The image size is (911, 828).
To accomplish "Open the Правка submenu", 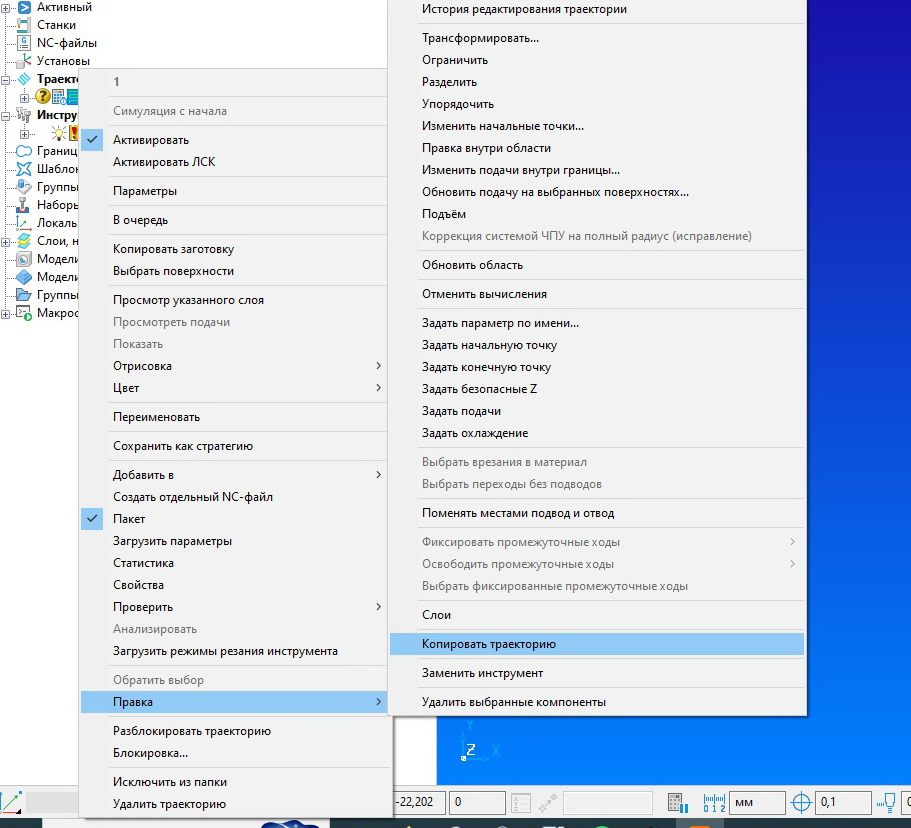I will click(234, 702).
